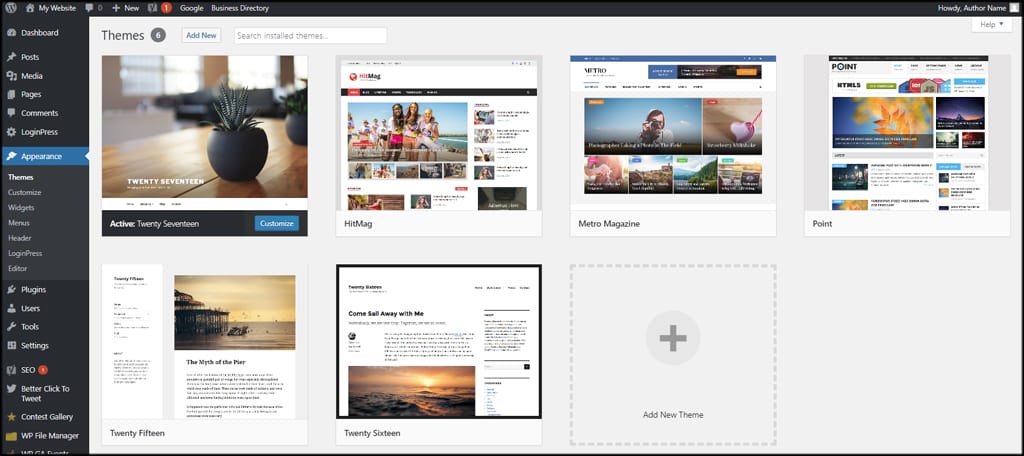The width and height of the screenshot is (1024, 456).
Task: Click the blue Customize button
Action: [x=277, y=223]
